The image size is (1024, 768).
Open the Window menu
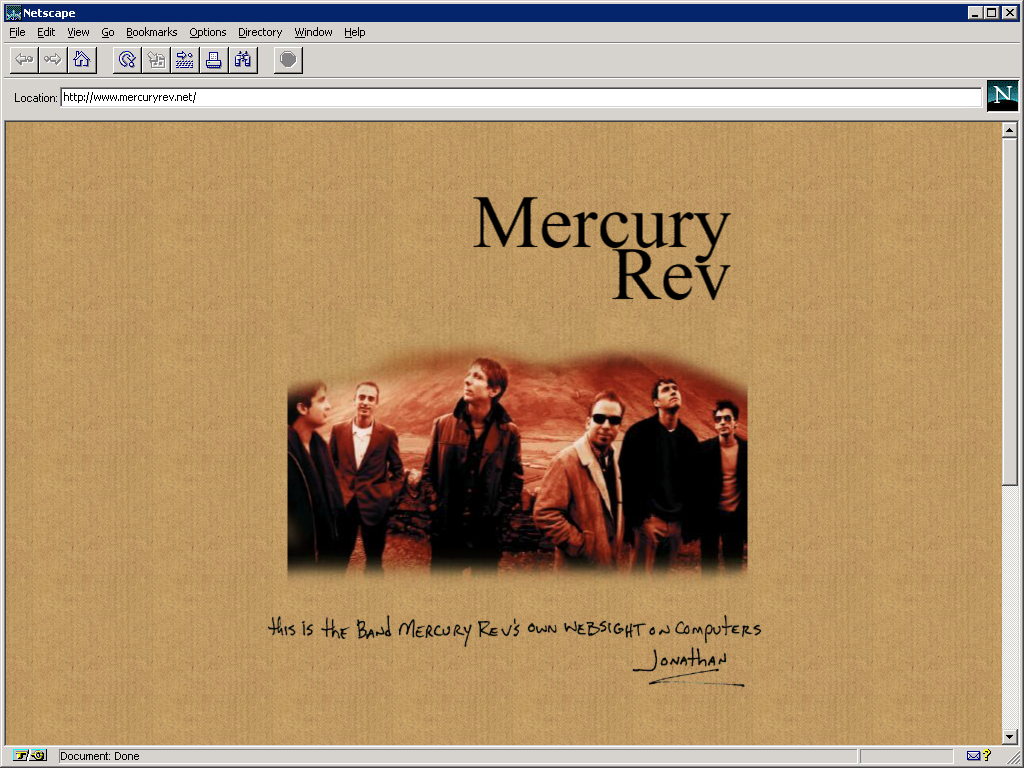[x=313, y=32]
